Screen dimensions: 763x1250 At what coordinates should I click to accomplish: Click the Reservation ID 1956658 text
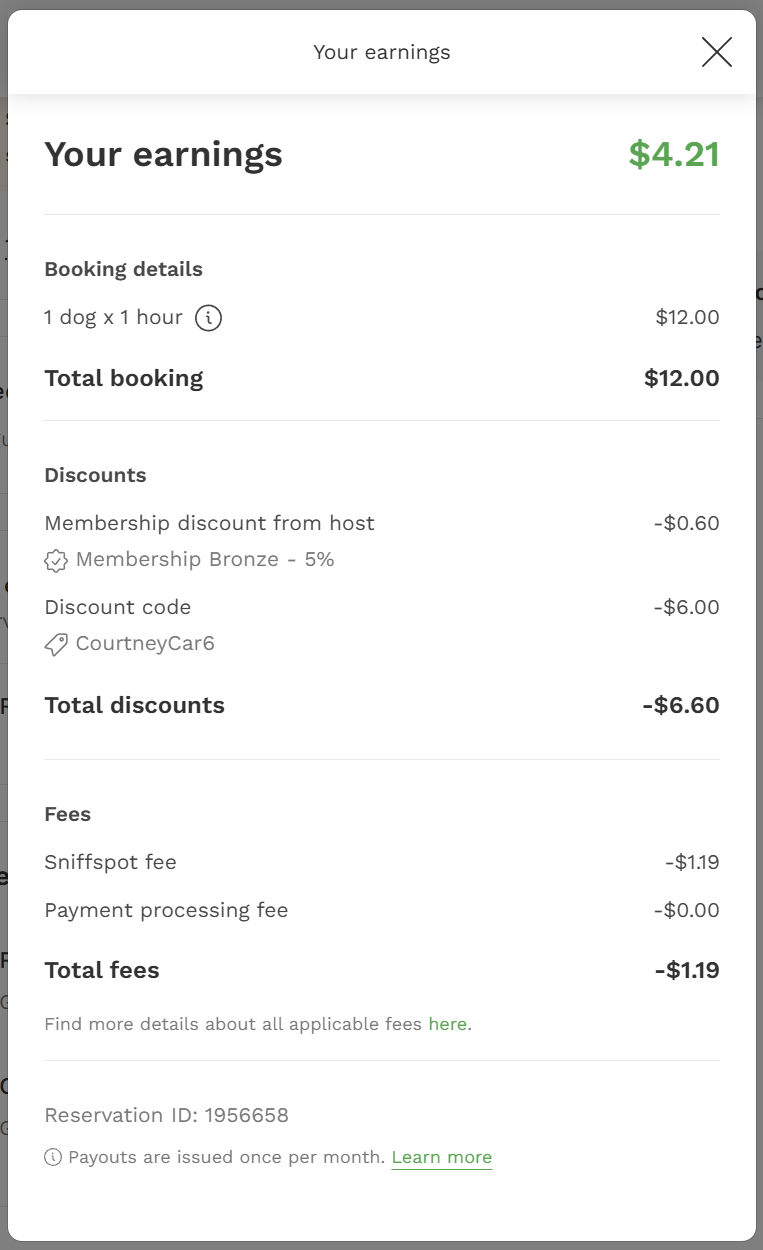(x=166, y=1115)
